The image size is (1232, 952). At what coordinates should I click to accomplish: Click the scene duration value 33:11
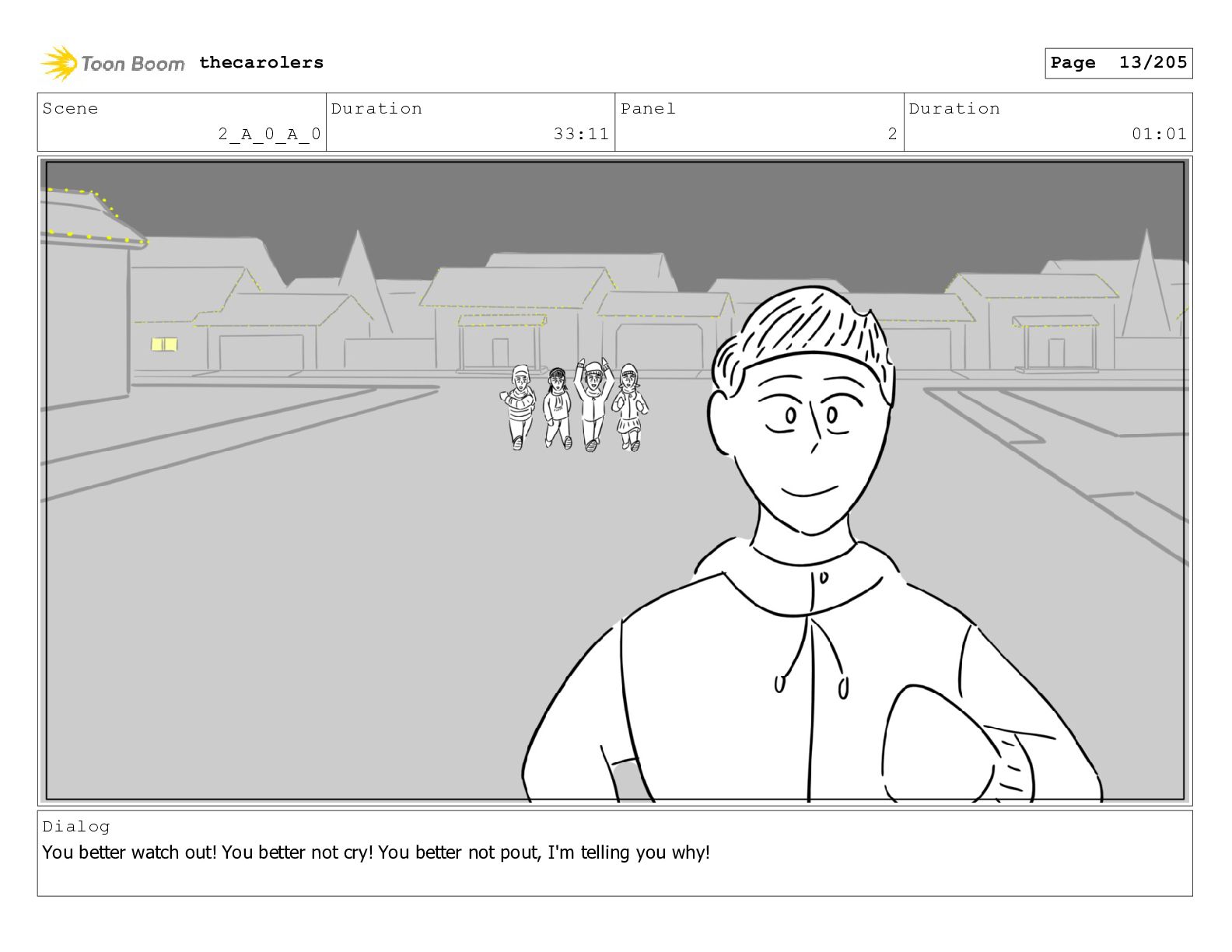[x=581, y=134]
